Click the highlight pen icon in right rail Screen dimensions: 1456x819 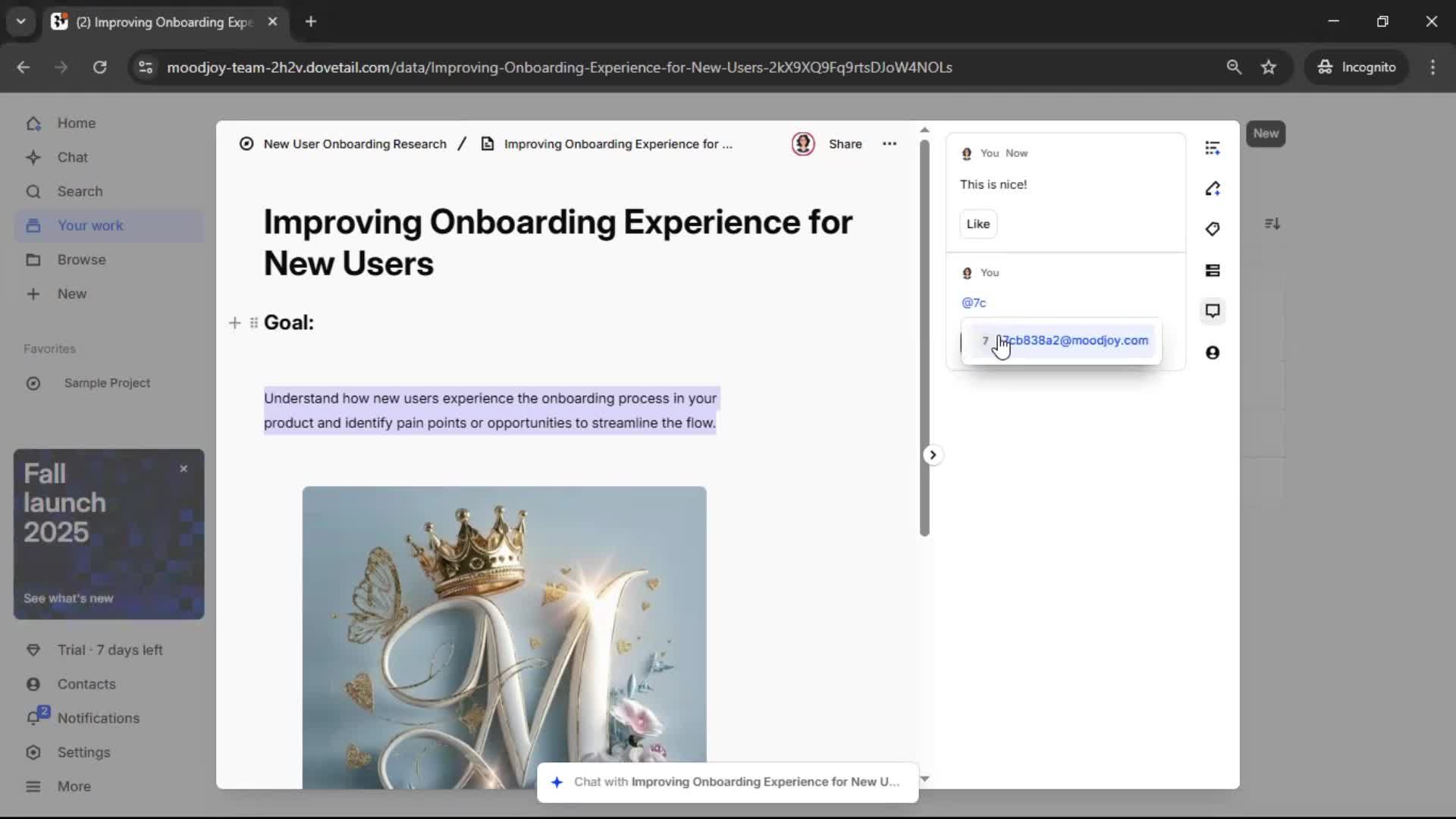coord(1212,189)
